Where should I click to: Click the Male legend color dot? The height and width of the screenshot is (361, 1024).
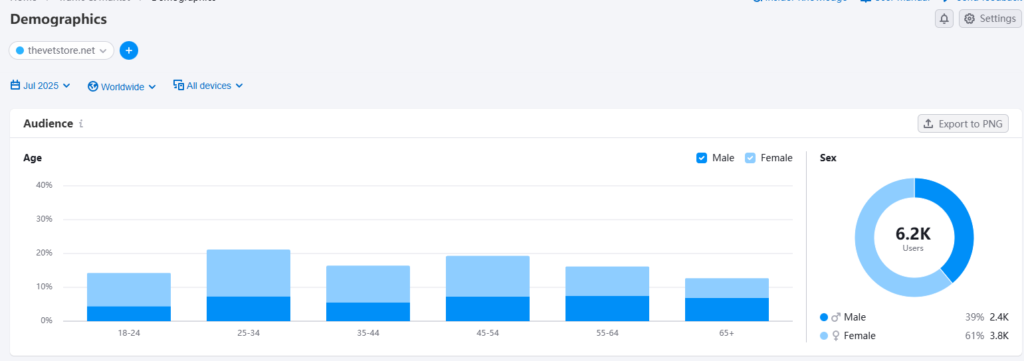(824, 317)
